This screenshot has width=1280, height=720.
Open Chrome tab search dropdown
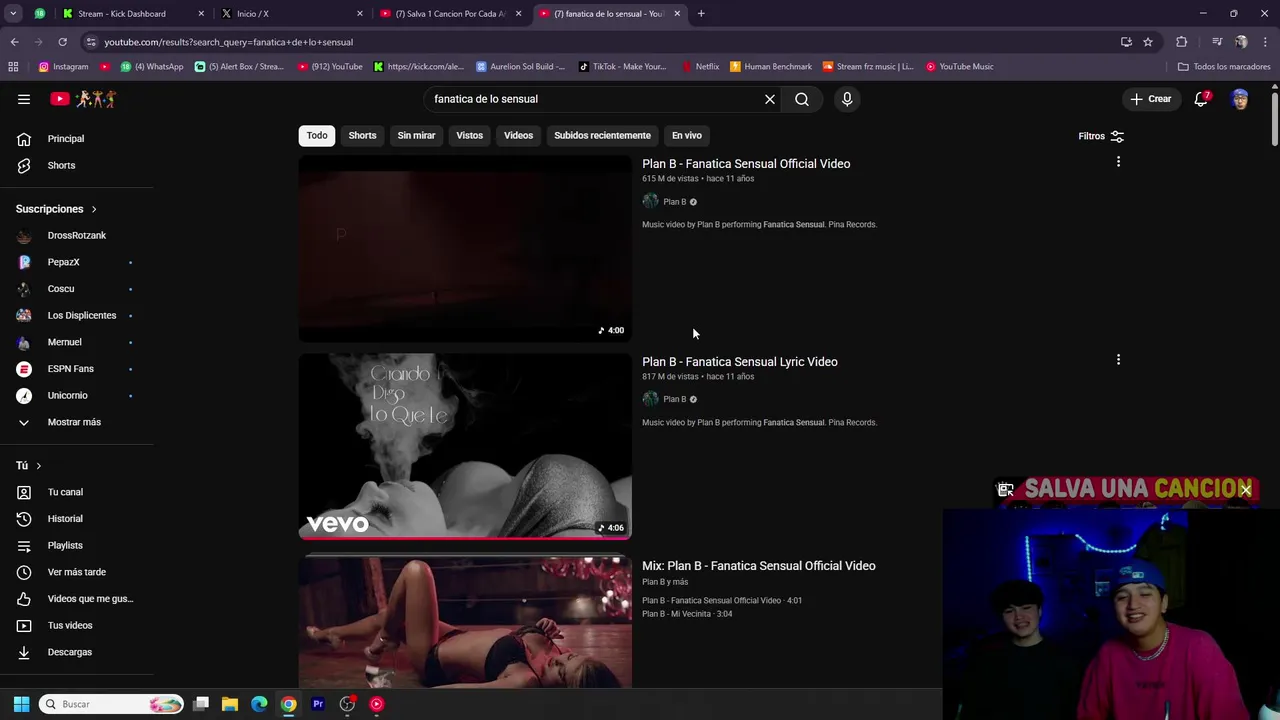click(x=13, y=14)
